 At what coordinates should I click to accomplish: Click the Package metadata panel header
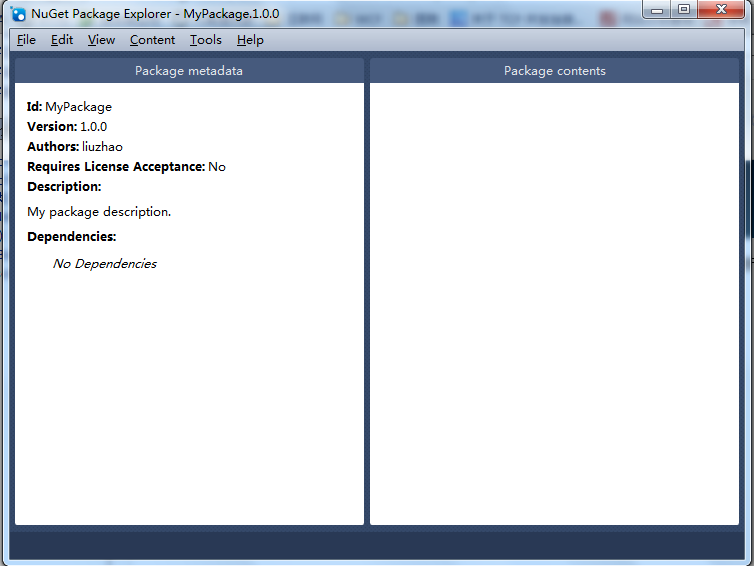pos(189,71)
